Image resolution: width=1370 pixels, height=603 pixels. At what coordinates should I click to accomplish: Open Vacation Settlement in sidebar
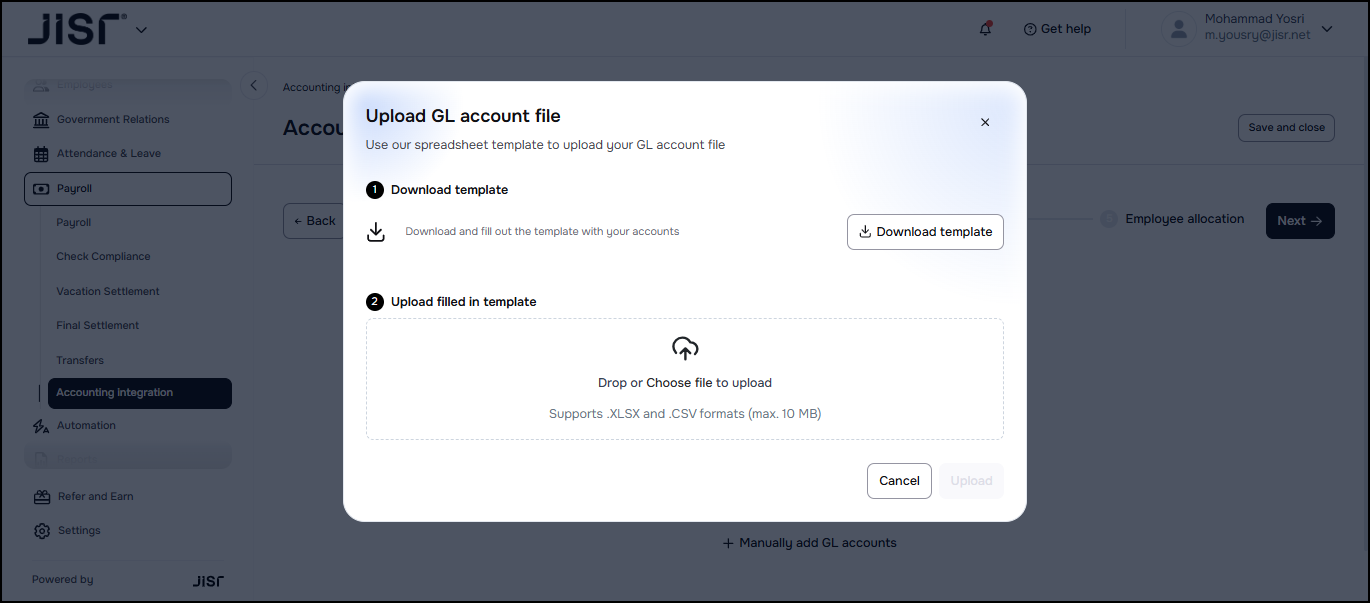108,291
